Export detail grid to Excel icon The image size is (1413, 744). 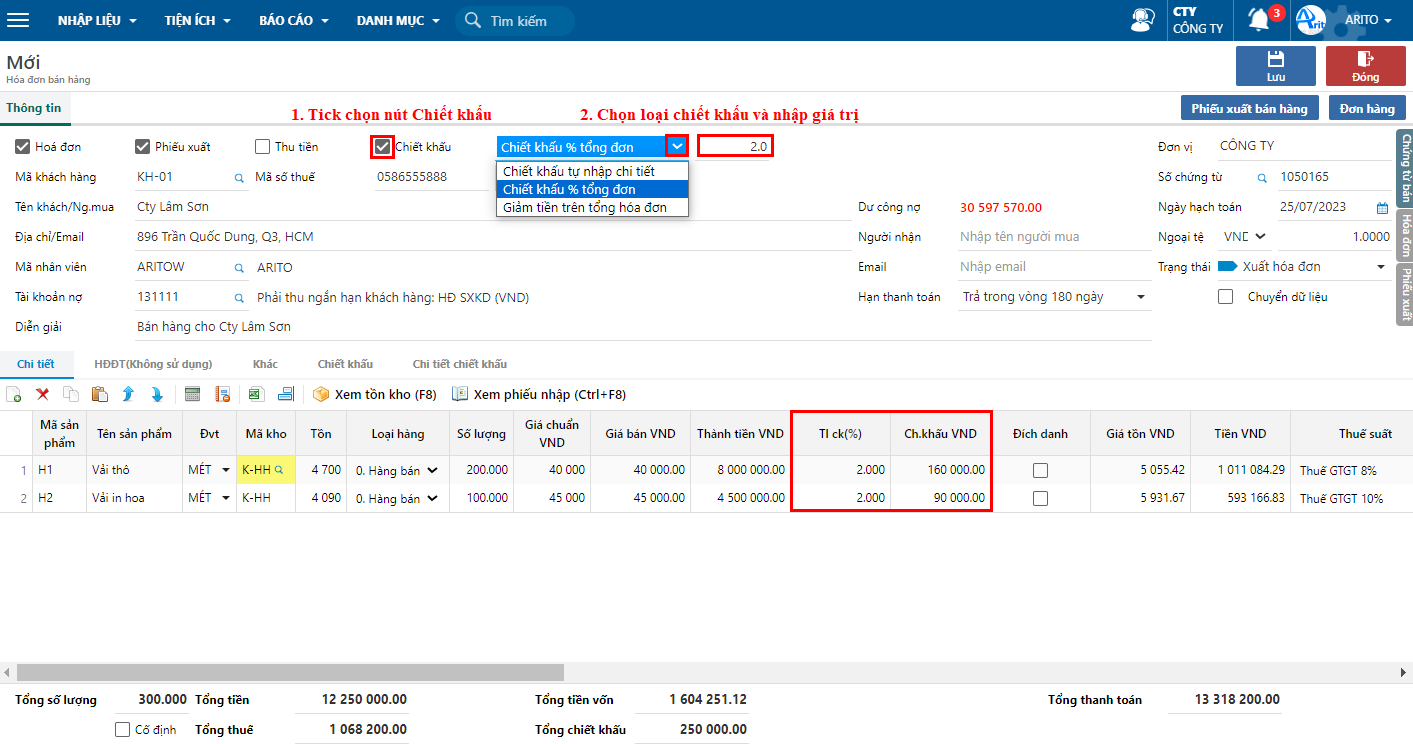(255, 394)
